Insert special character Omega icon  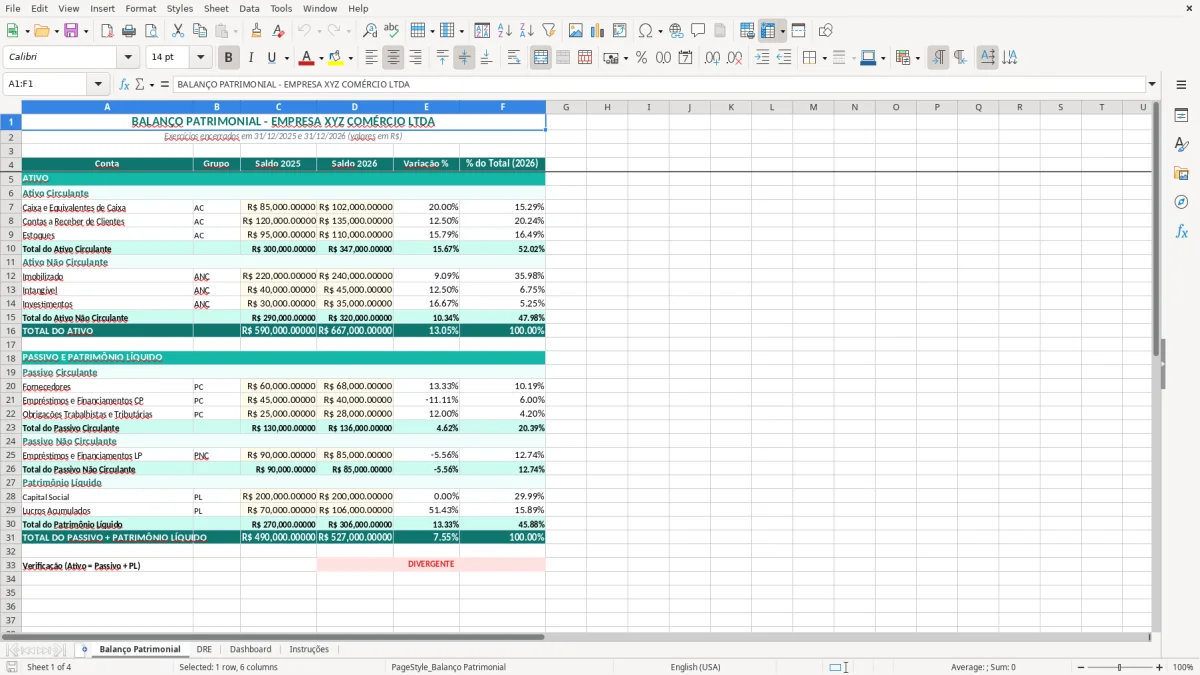[645, 31]
